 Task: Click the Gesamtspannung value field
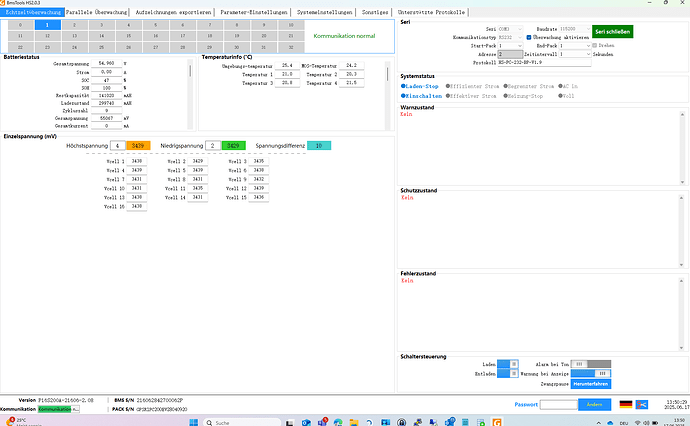pos(106,63)
